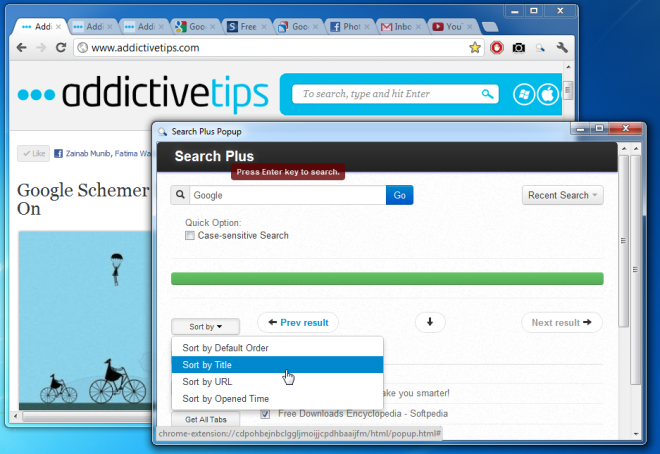Click the Get All Tabs button
Screen dimensions: 660x454
(x=205, y=419)
